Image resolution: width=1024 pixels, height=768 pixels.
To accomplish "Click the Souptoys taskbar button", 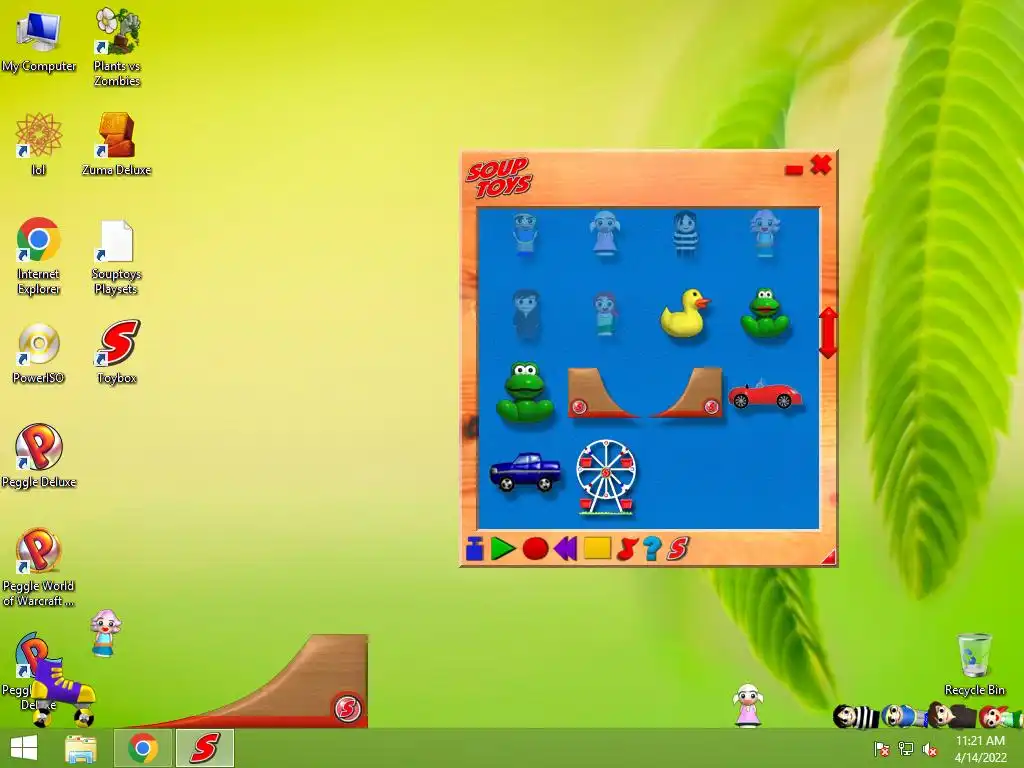I will 204,748.
